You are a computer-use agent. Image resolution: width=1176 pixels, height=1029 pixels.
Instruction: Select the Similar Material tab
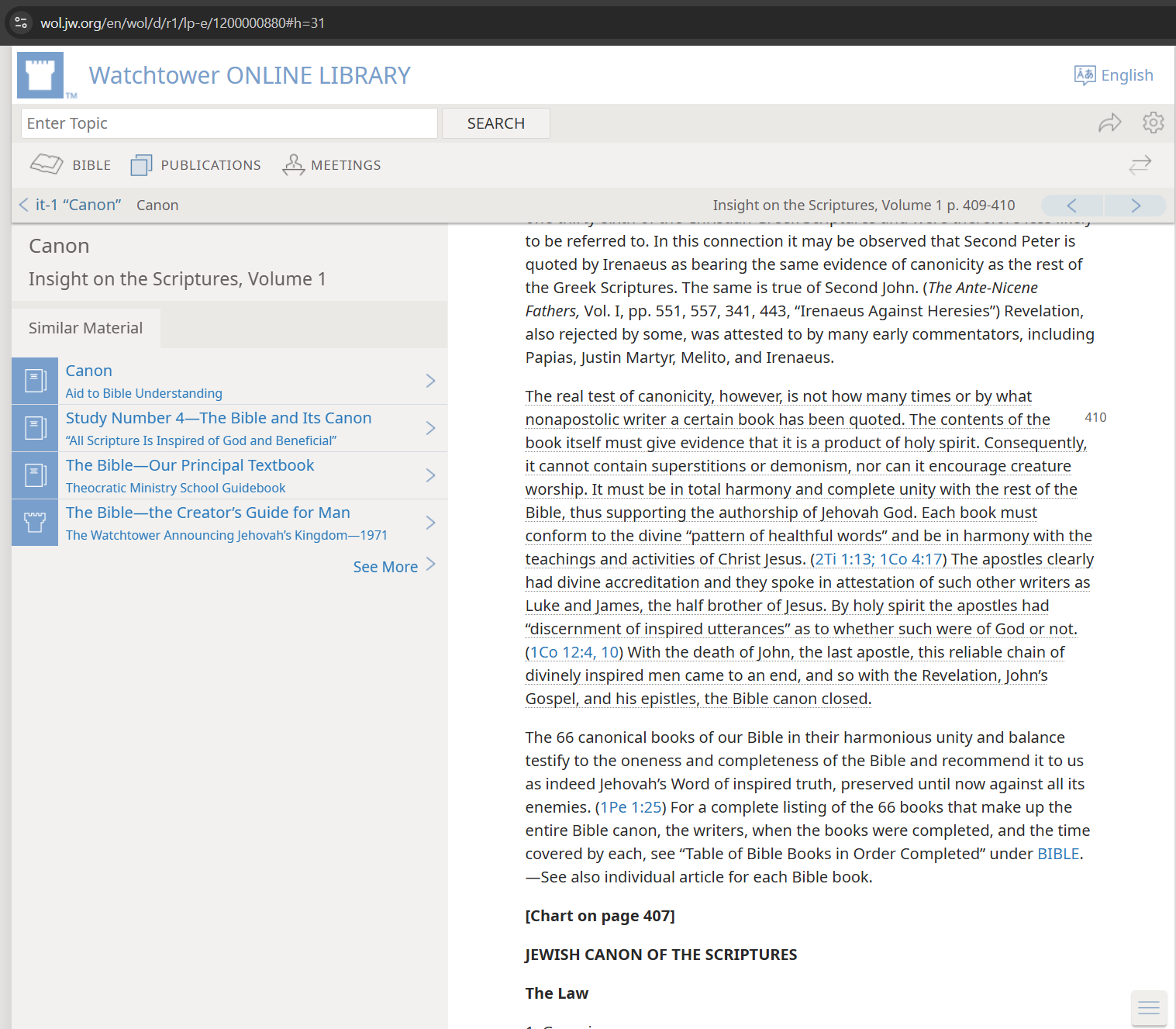[x=86, y=328]
